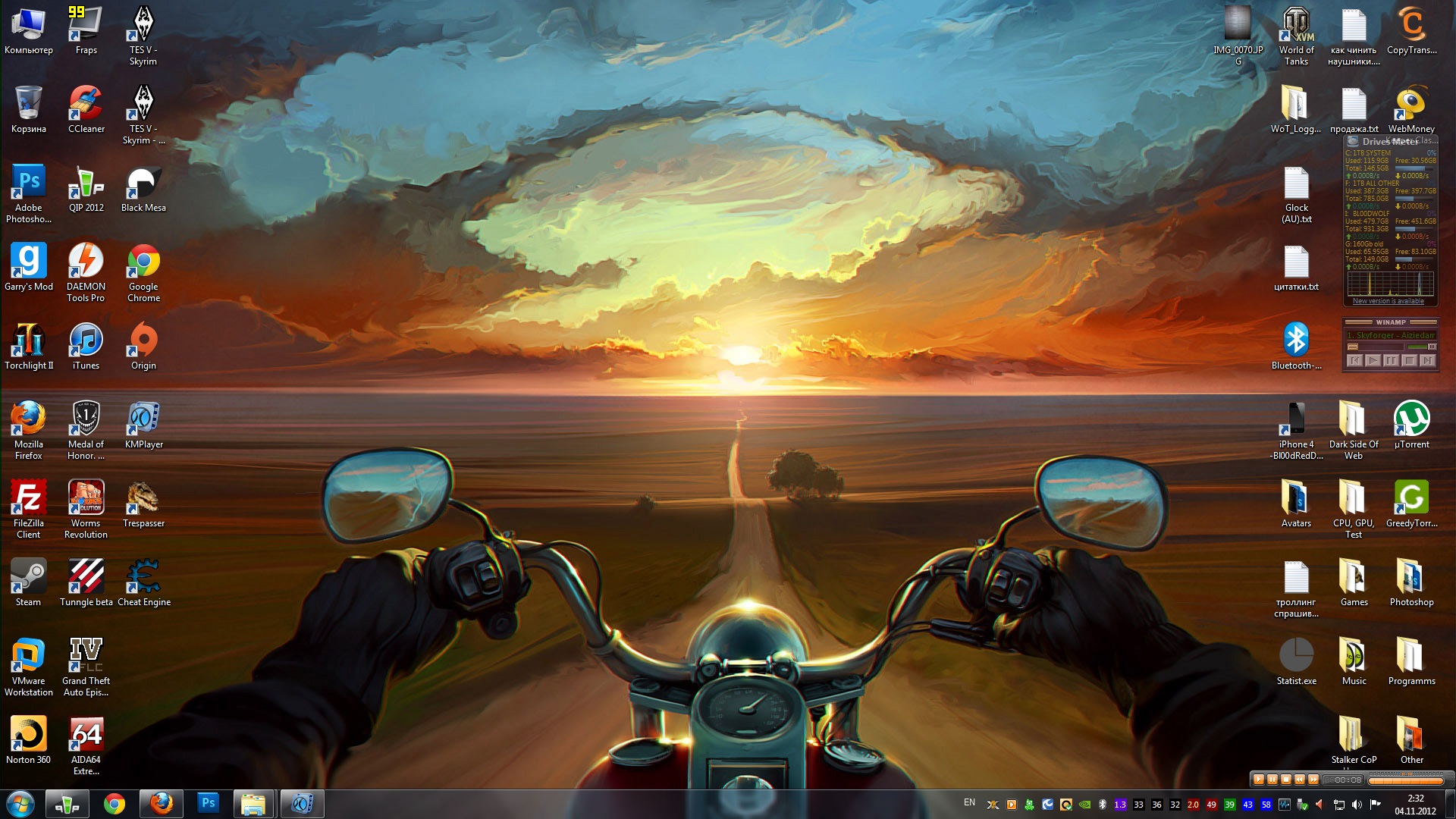Launch Adobe Photoshop from the desktop
Image resolution: width=1456 pixels, height=819 pixels.
pos(29,193)
